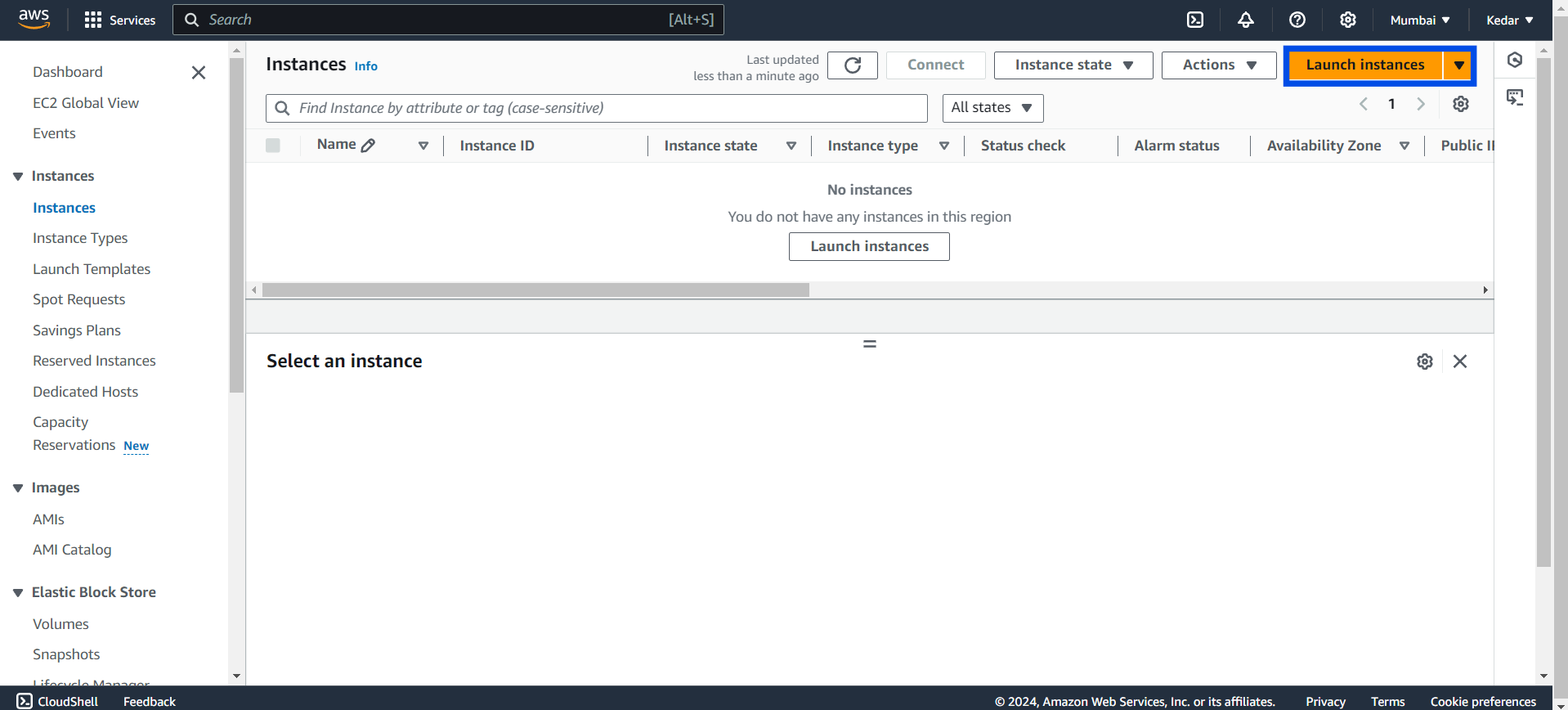The width and height of the screenshot is (1568, 710).
Task: Open the Instances Info link
Action: point(365,66)
